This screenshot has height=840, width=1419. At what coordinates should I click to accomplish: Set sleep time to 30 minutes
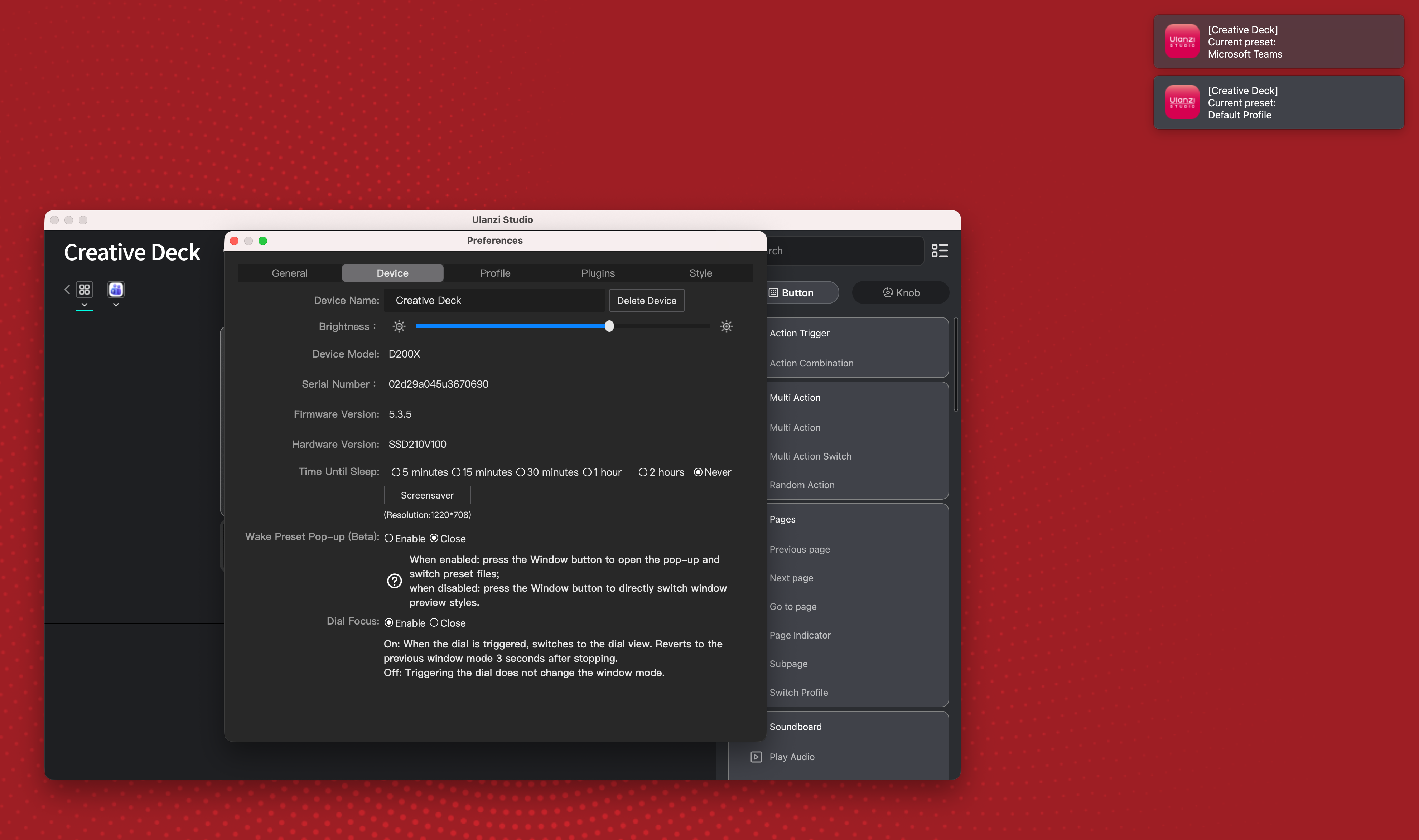pyautogui.click(x=520, y=472)
